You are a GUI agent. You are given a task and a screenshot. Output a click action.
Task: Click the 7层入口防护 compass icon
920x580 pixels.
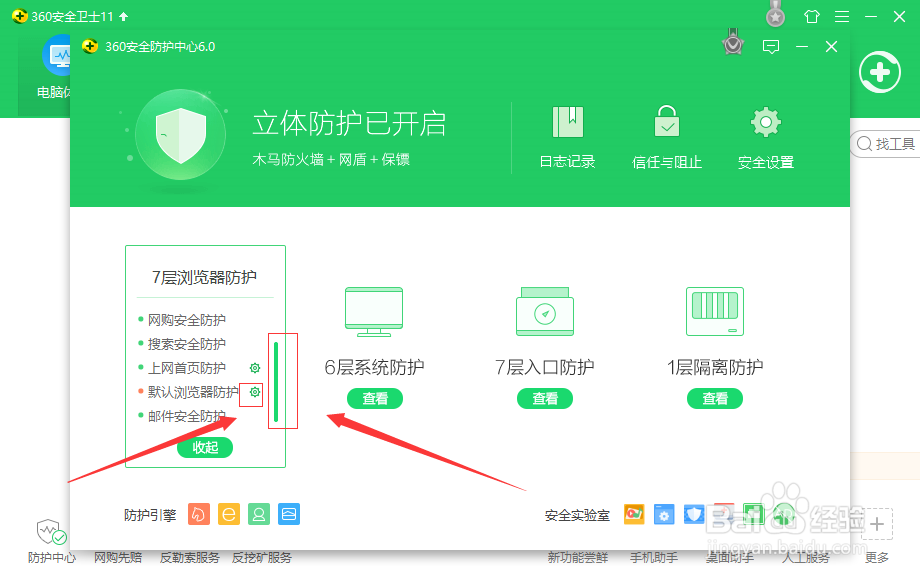545,311
